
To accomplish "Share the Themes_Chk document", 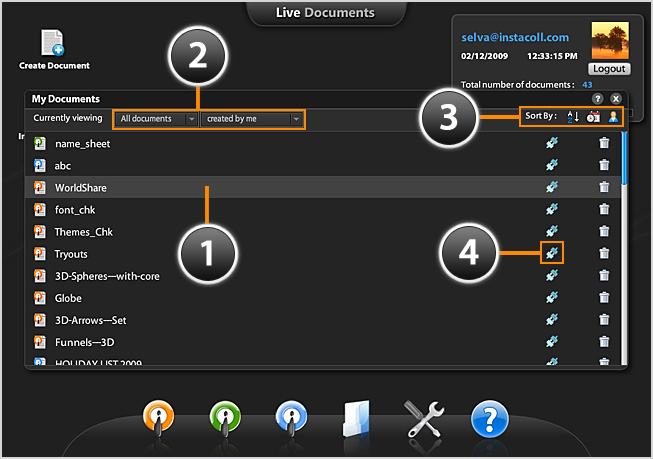I will coord(552,231).
